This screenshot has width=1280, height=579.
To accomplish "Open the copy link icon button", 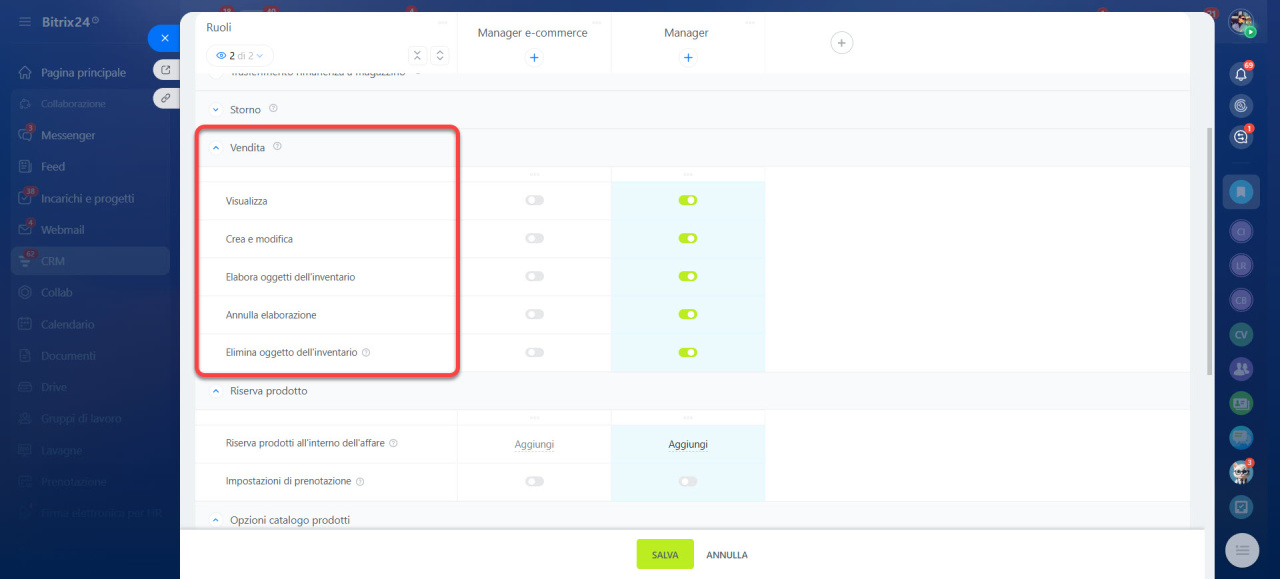I will [x=166, y=98].
